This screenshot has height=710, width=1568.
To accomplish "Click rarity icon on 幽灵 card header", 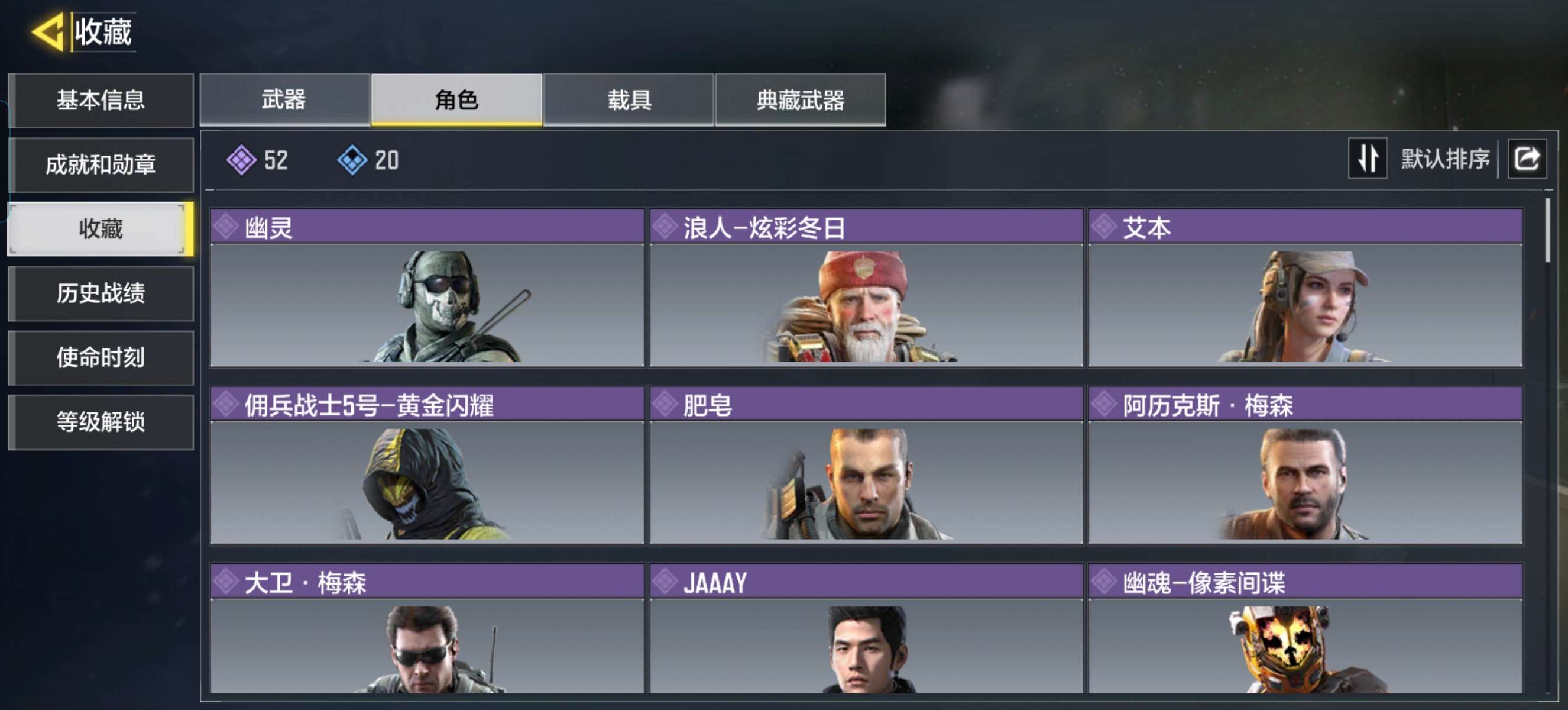I will [x=226, y=227].
